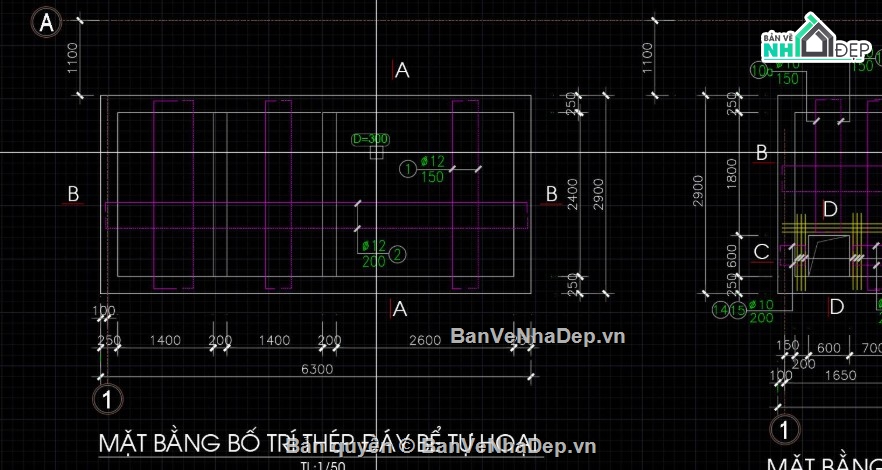Select the long horizontal magenta rebar strip
Viewport: 882px width, 470px height.
tap(317, 216)
